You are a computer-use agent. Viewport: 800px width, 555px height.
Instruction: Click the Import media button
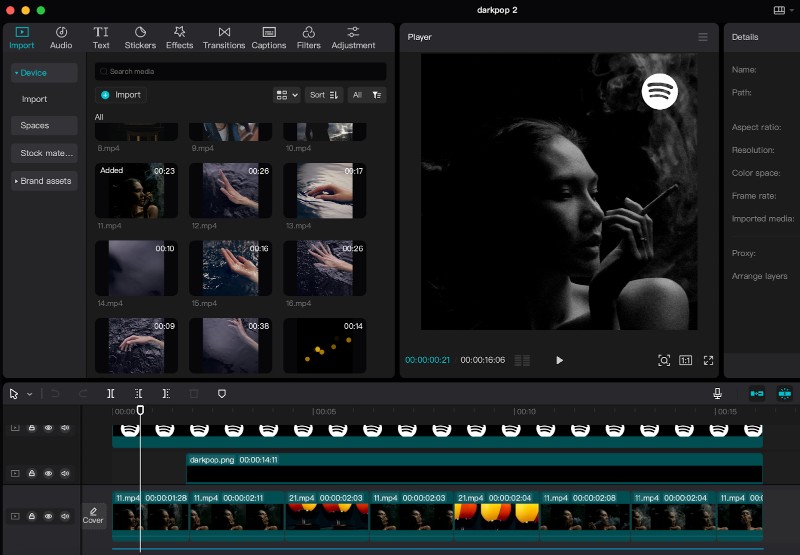121,95
